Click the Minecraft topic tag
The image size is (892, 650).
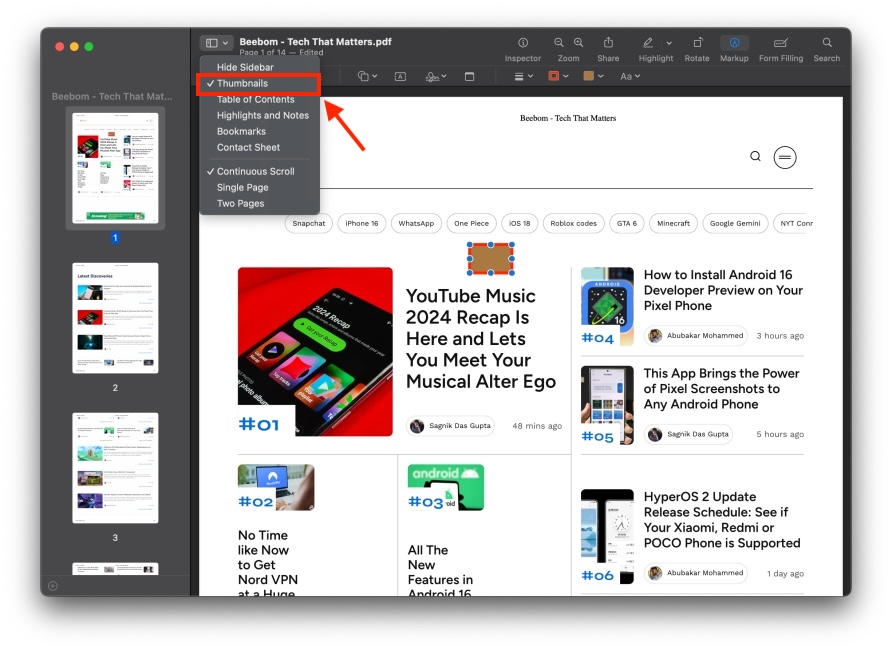[x=673, y=223]
